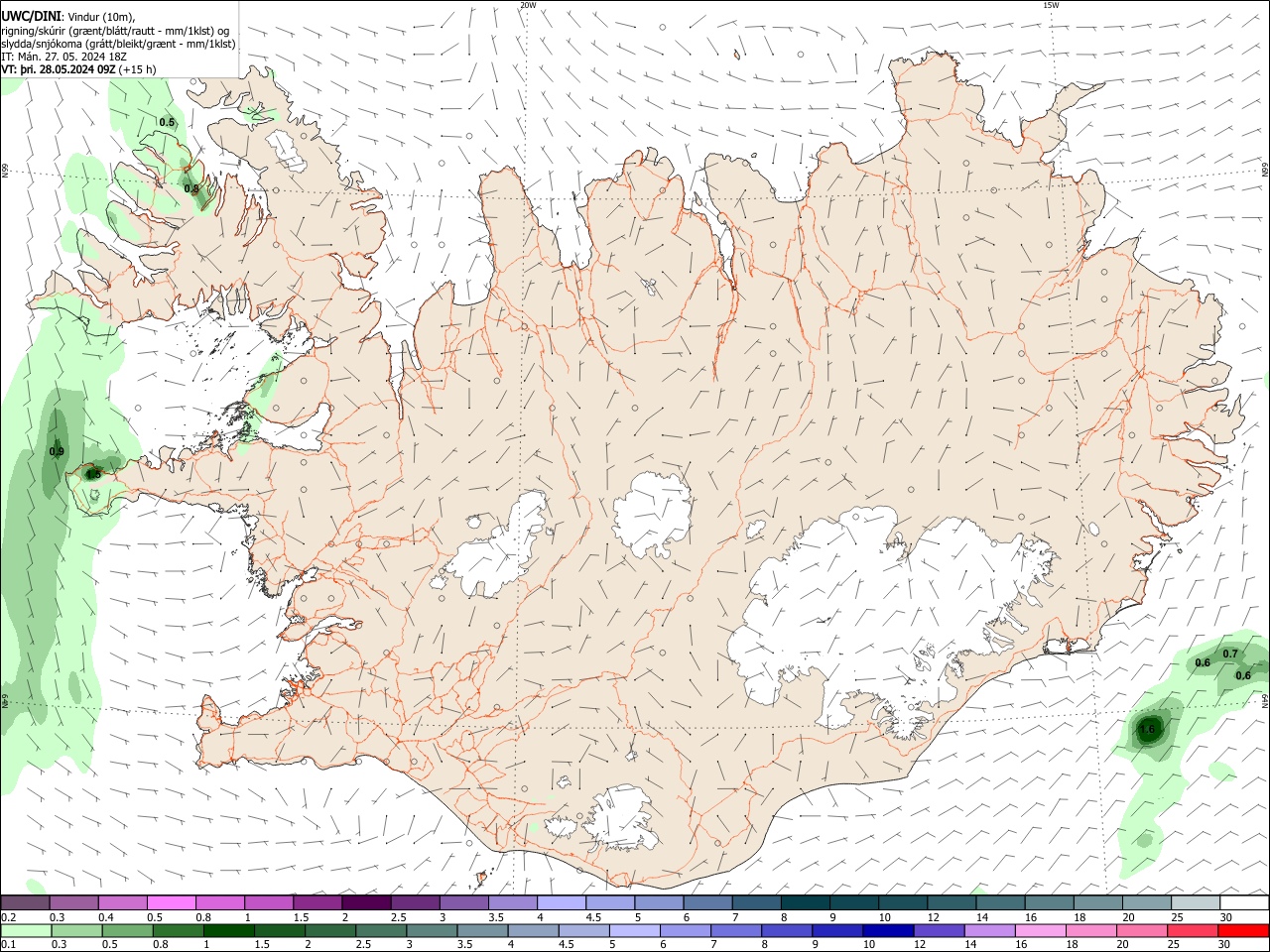
Task: Pick the lower legend swatch labeled 20
Action: (1142, 931)
